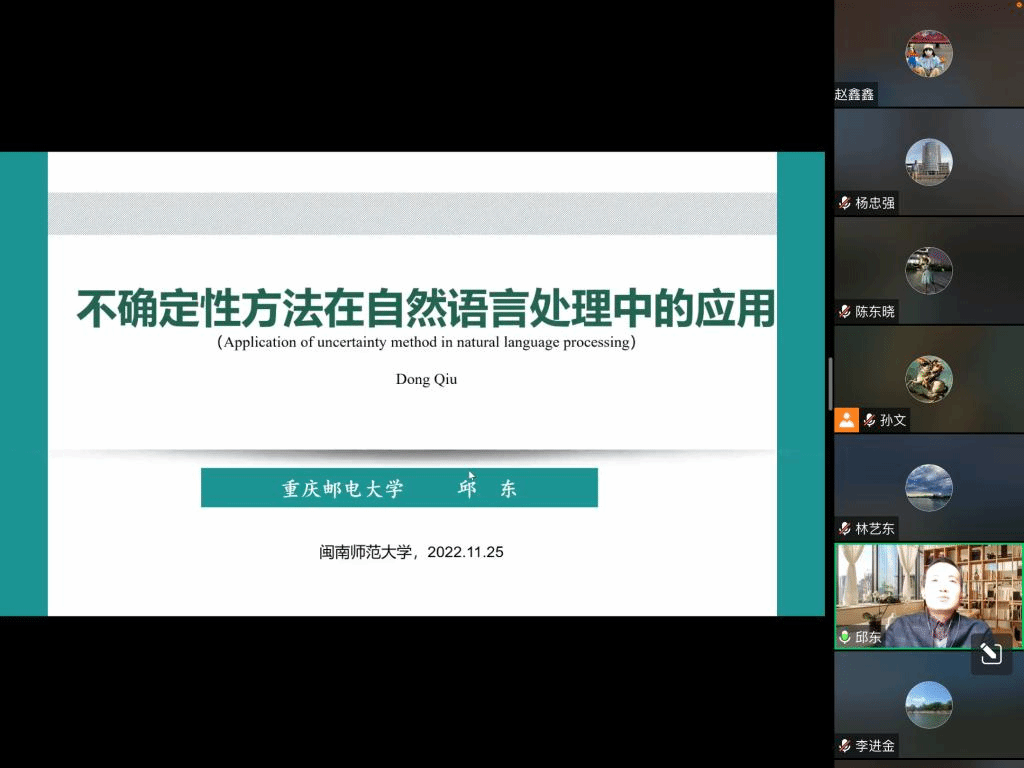Click the green active microphone icon for 邱东
The height and width of the screenshot is (768, 1024).
(x=845, y=637)
